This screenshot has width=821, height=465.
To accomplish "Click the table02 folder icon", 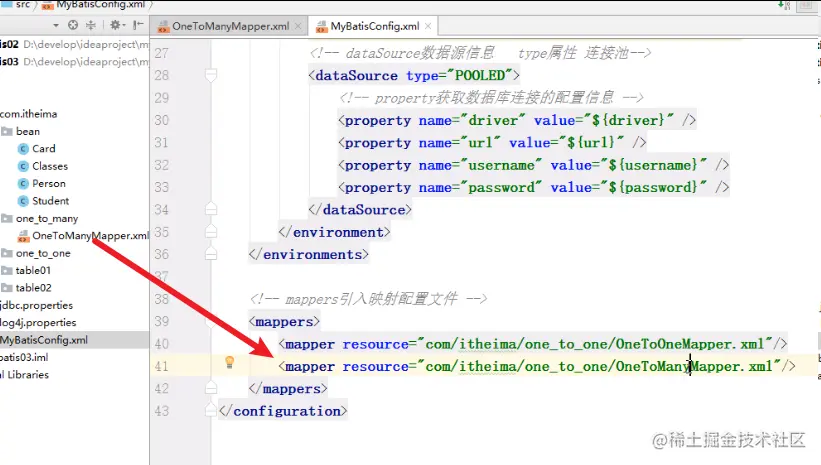I will click(7, 287).
